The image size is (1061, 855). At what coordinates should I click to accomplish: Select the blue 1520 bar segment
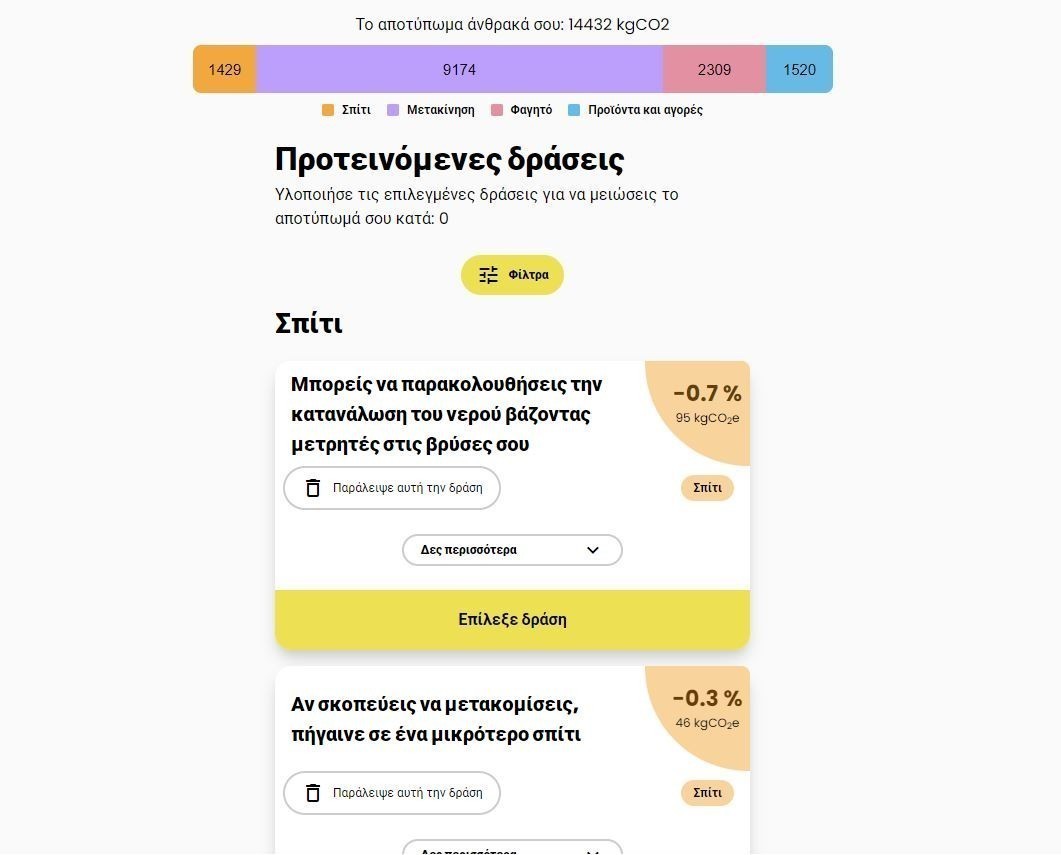tap(799, 69)
